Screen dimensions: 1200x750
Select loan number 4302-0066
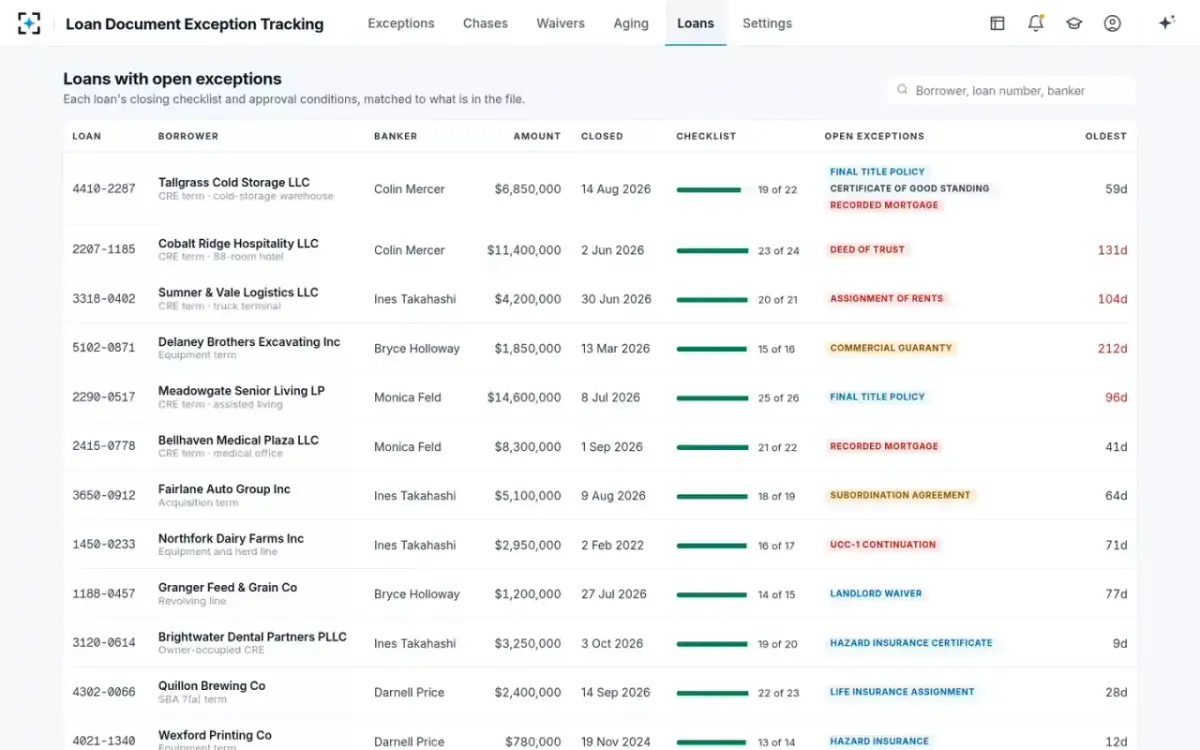point(104,692)
